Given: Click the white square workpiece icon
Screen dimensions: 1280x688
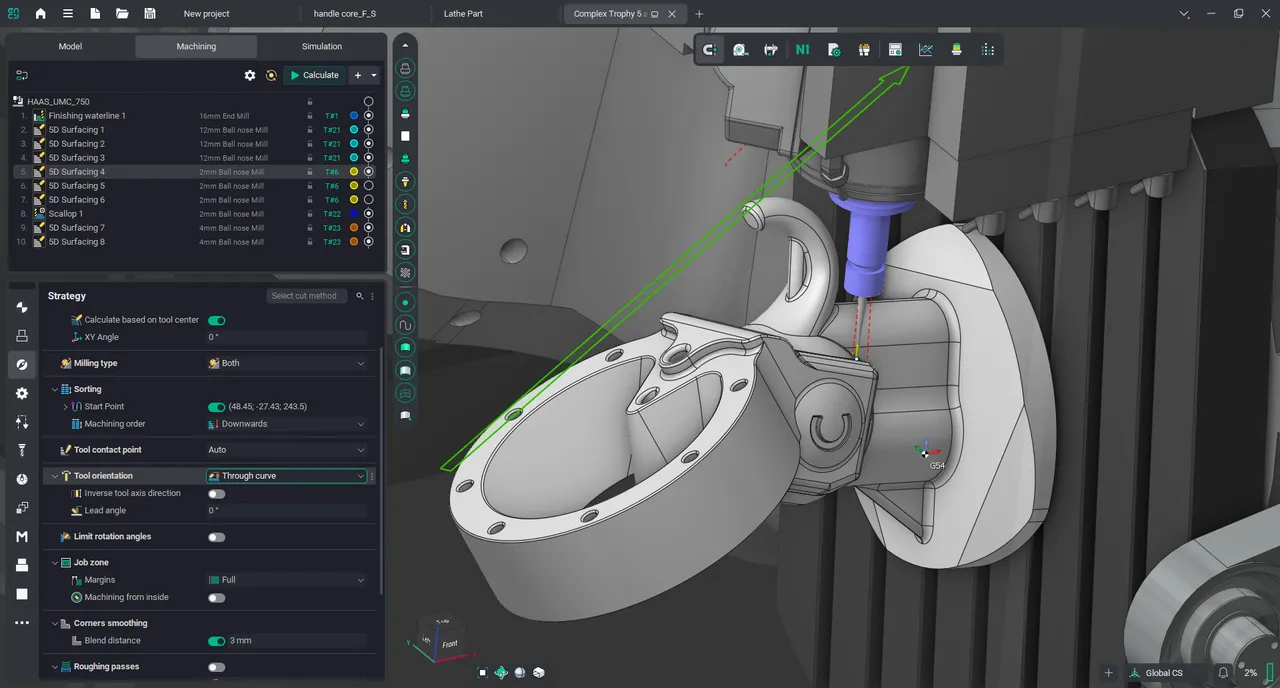Looking at the screenshot, I should pyautogui.click(x=405, y=135).
